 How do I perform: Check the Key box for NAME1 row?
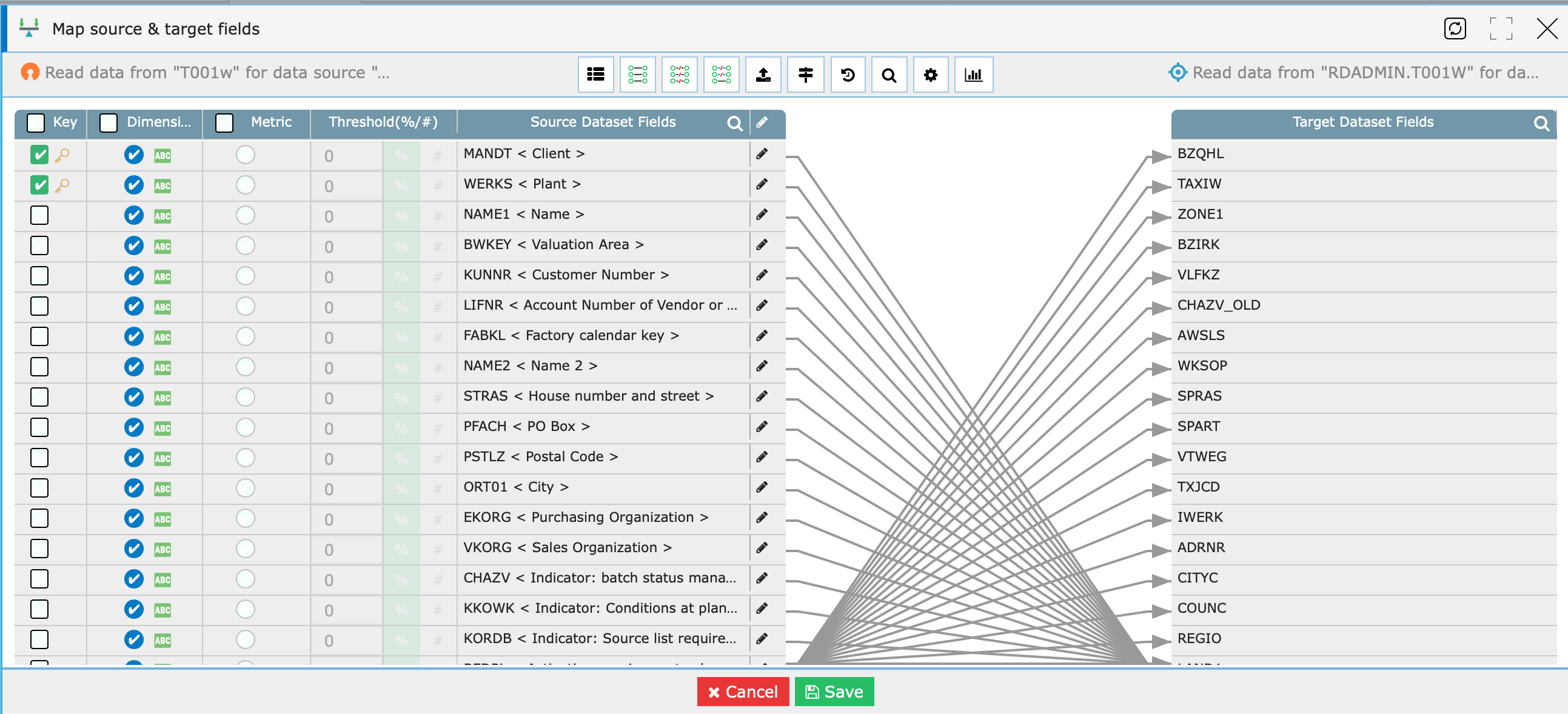pyautogui.click(x=39, y=215)
